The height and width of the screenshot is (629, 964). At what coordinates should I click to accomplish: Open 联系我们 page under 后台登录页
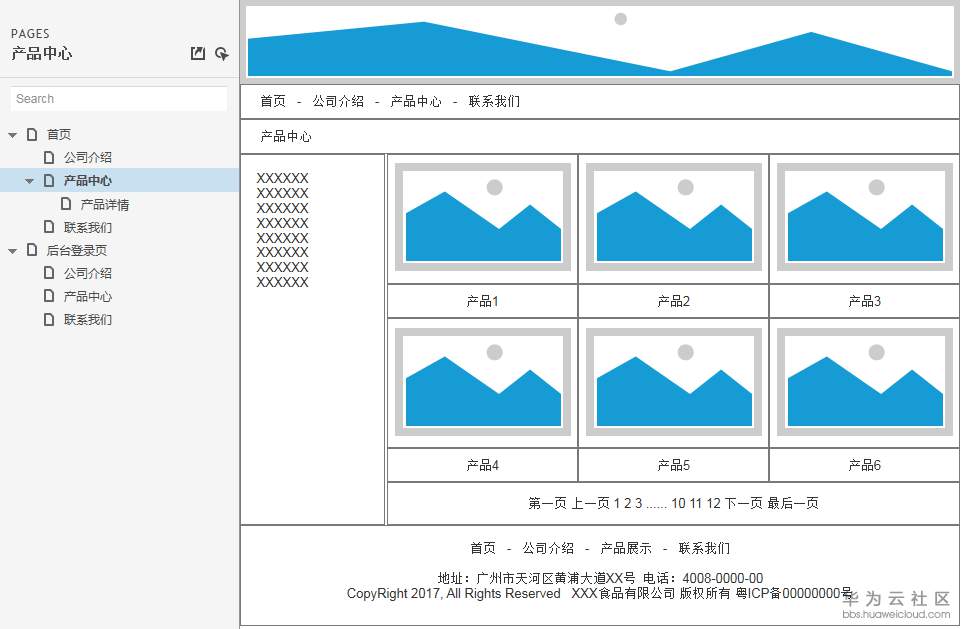click(88, 320)
